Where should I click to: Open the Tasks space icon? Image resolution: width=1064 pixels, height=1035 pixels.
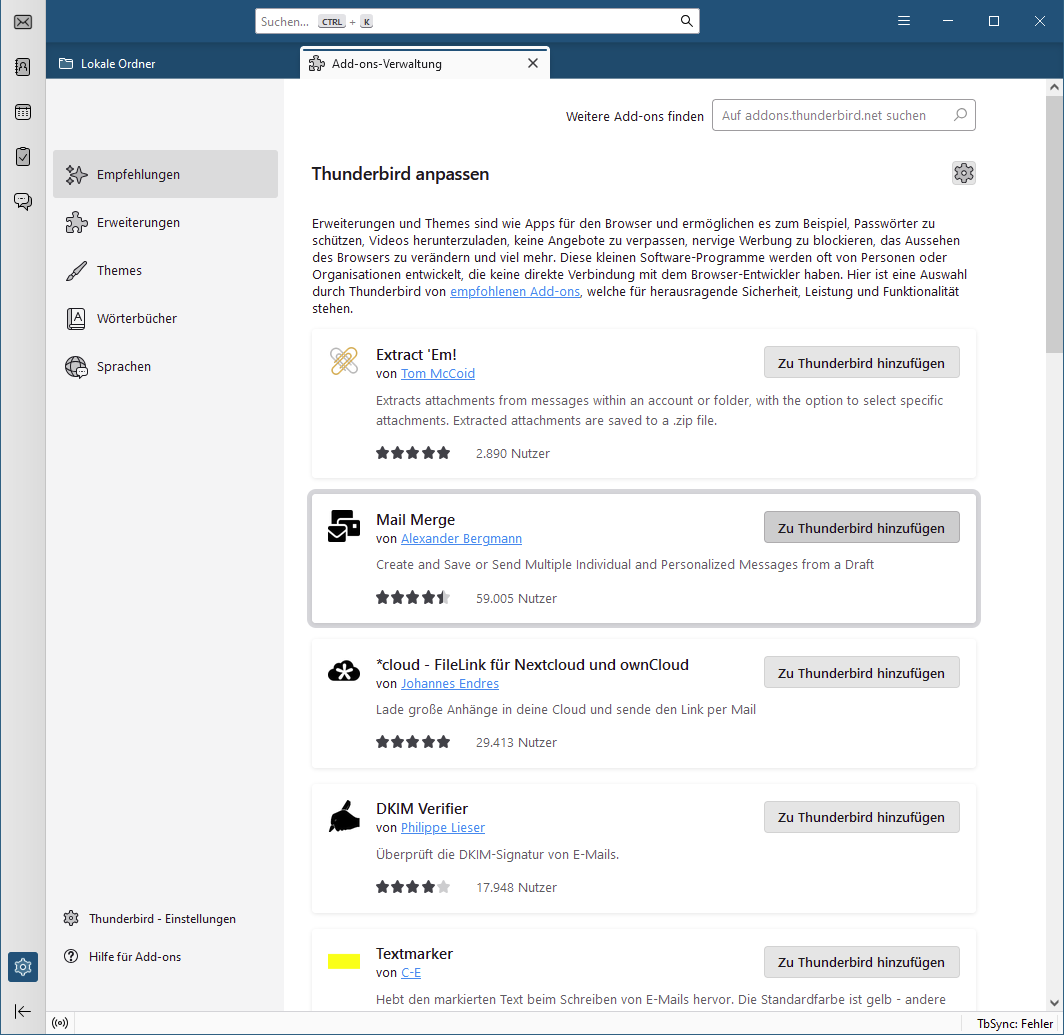click(x=22, y=157)
